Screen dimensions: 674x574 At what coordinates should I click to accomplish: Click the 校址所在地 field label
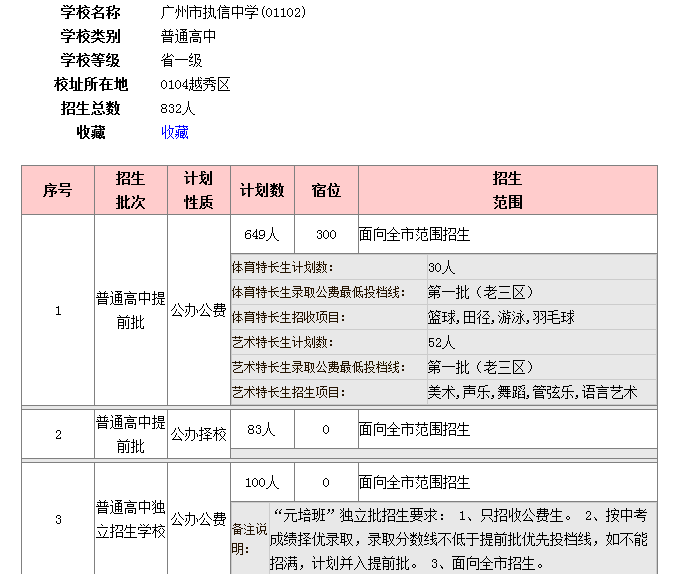pyautogui.click(x=91, y=84)
